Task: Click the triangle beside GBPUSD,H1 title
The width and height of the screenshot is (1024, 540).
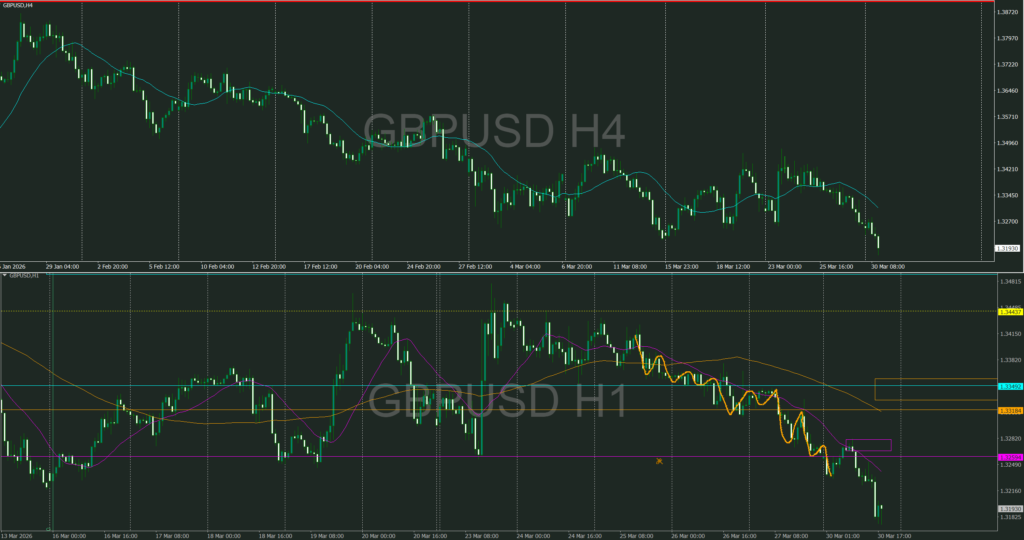Action: (x=4, y=275)
